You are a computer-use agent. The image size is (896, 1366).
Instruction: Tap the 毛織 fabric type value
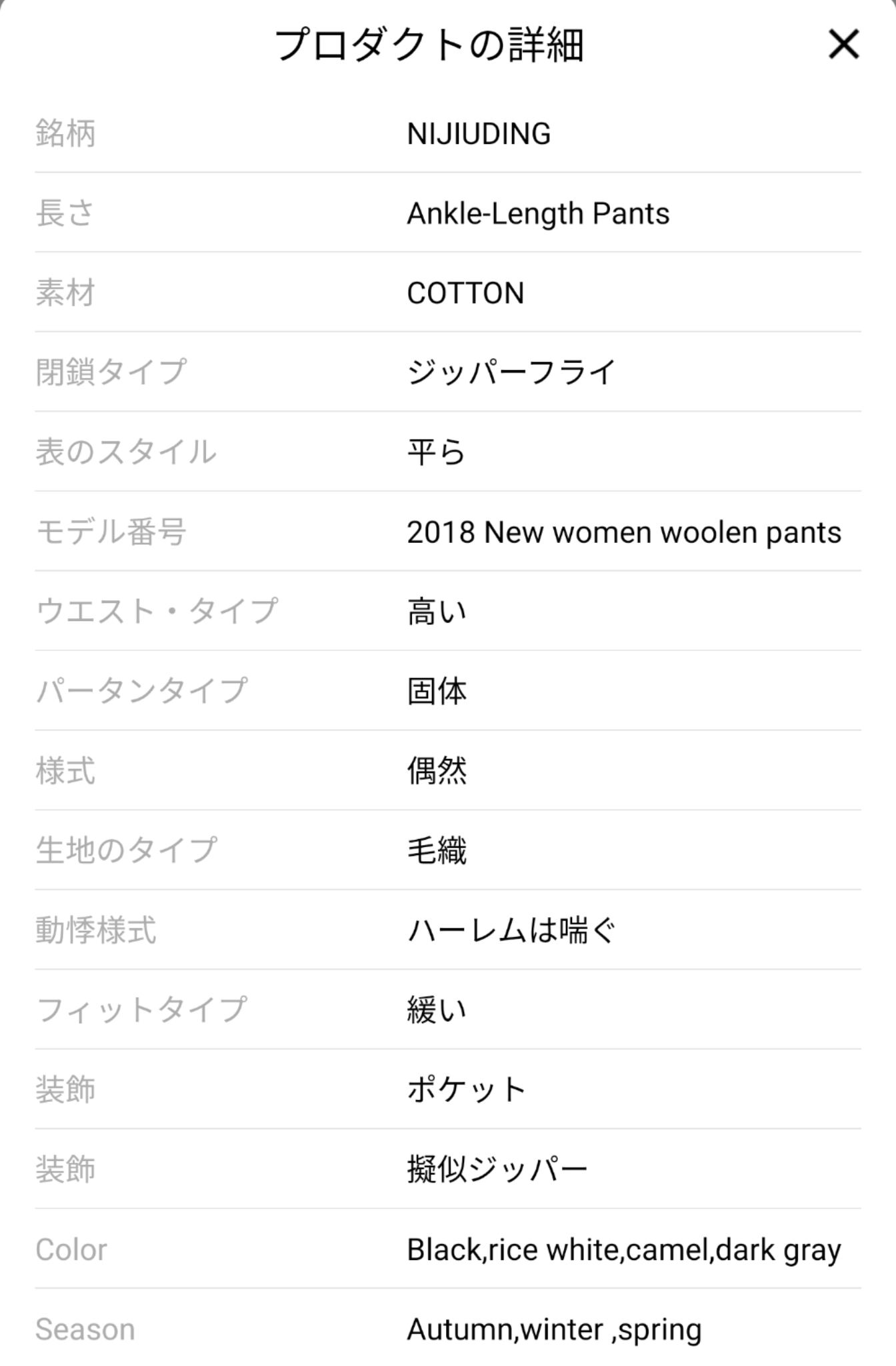tap(437, 850)
